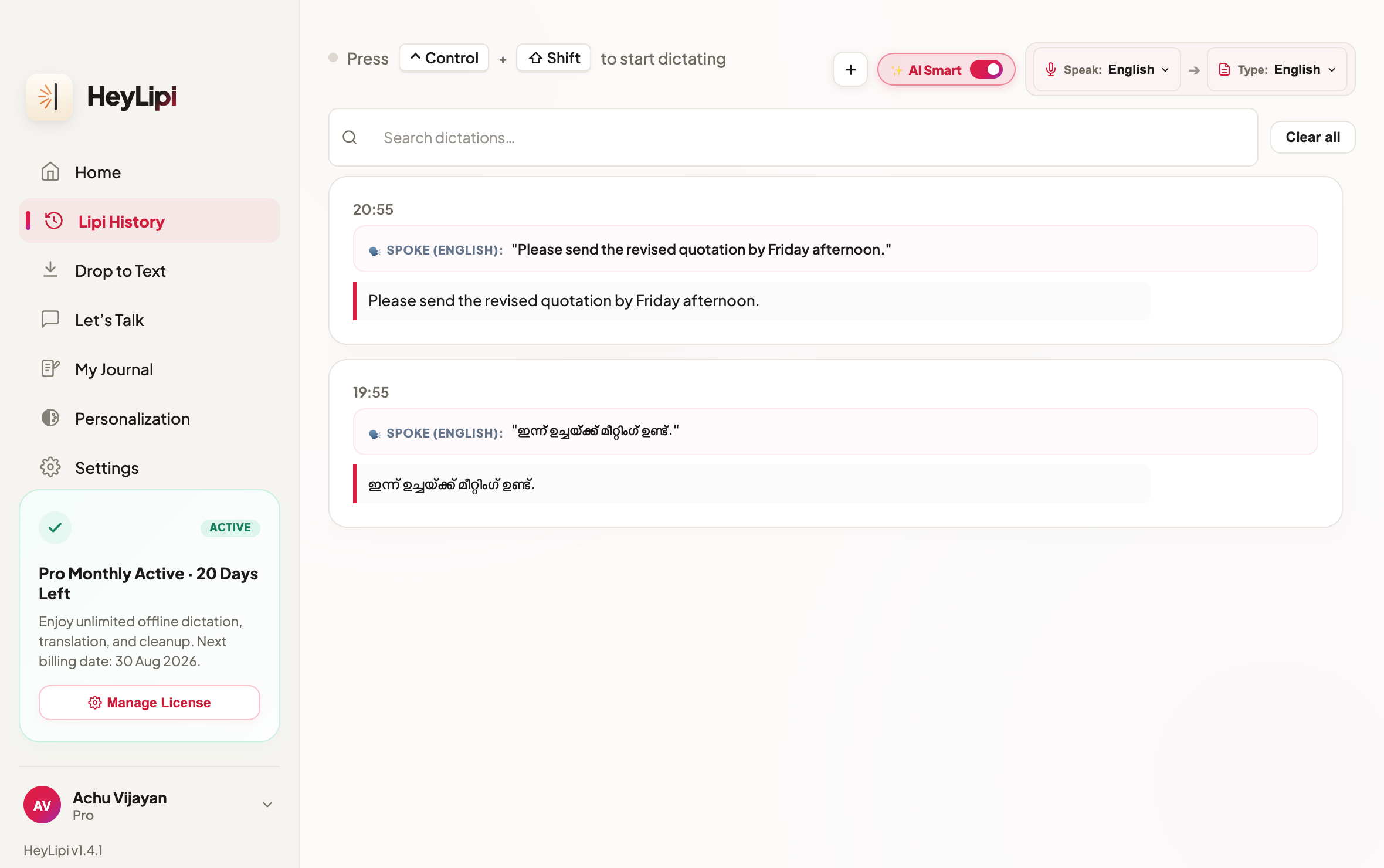Toggle the AI Smart switch off

(x=986, y=70)
